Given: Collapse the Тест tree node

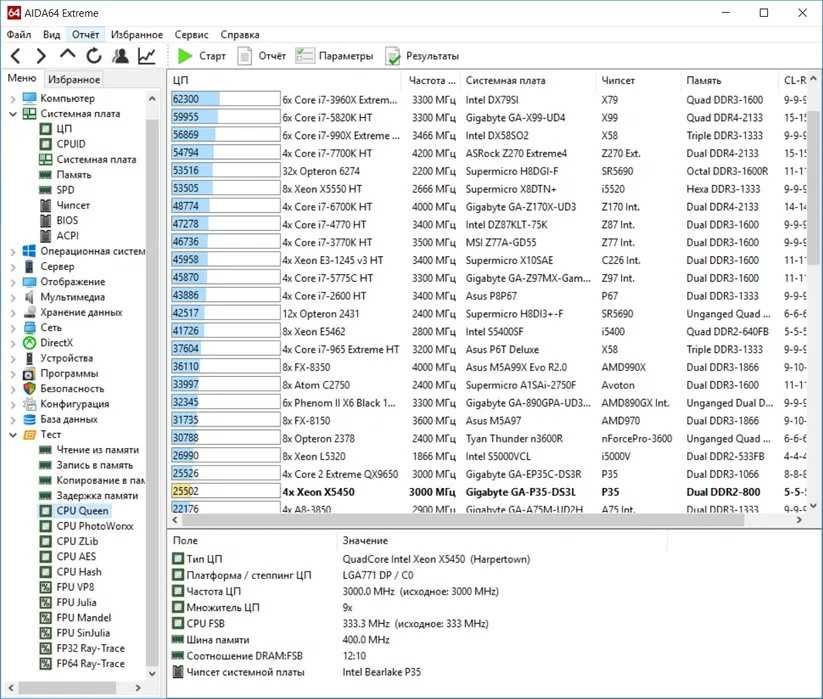Looking at the screenshot, I should (13, 435).
